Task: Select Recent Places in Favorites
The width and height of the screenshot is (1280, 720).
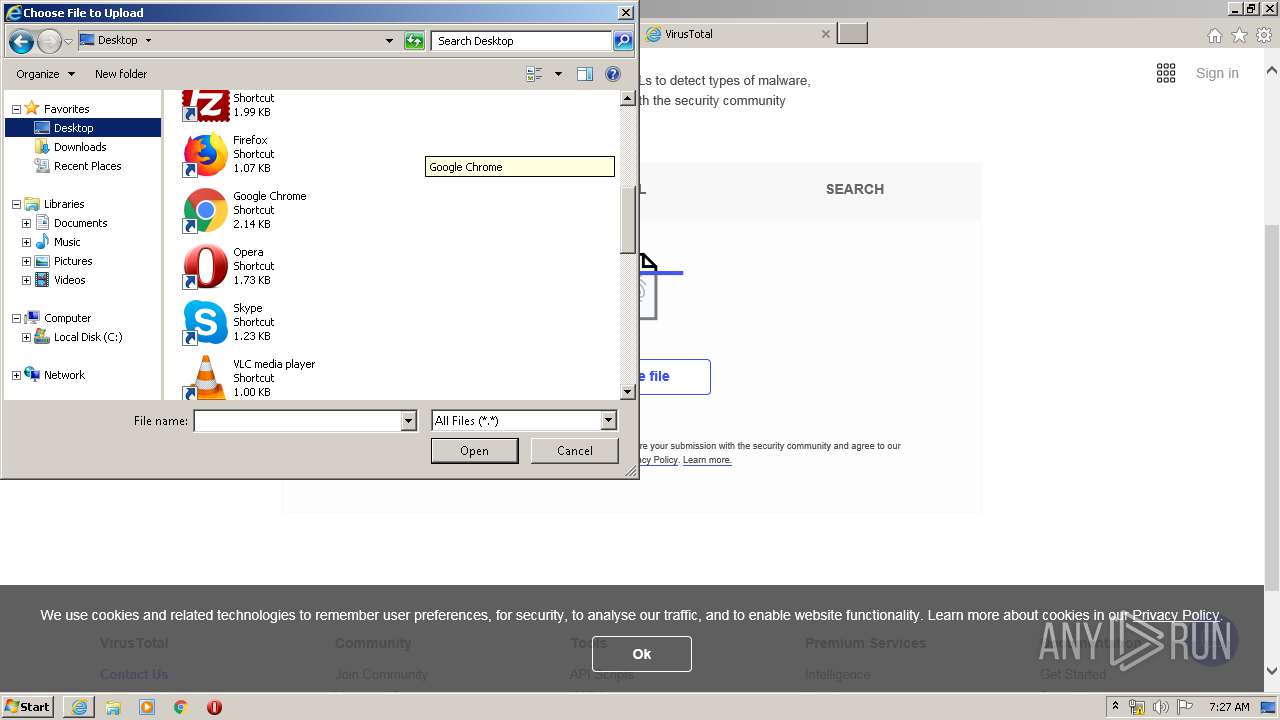Action: pyautogui.click(x=88, y=166)
